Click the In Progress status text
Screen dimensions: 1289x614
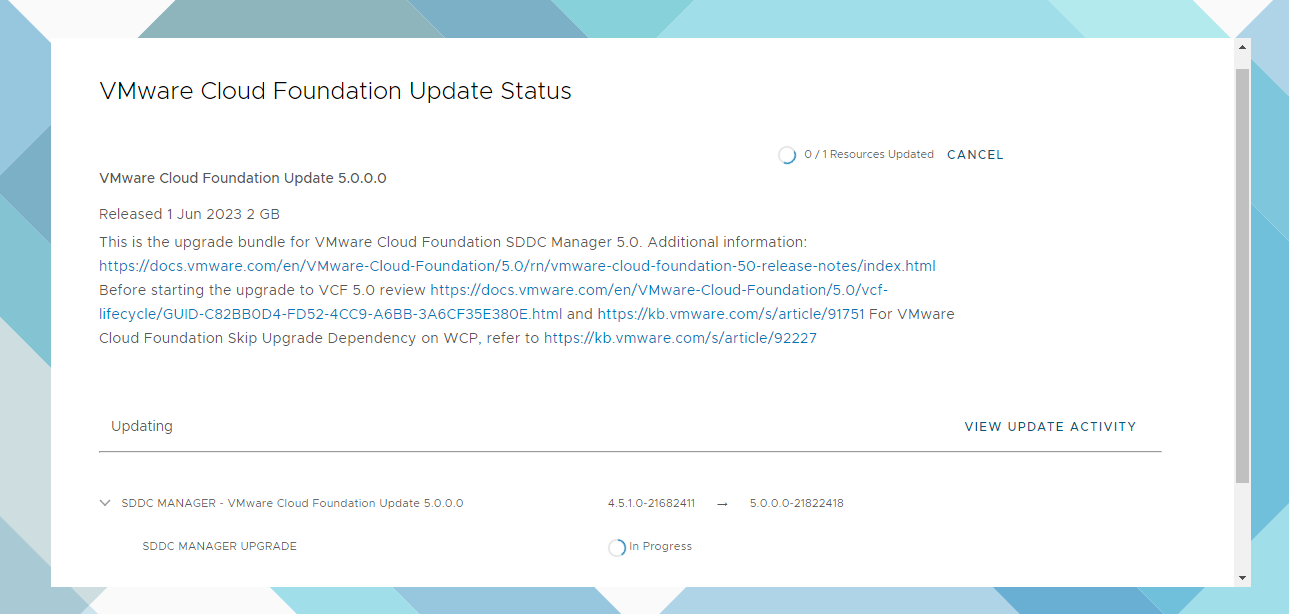point(660,546)
